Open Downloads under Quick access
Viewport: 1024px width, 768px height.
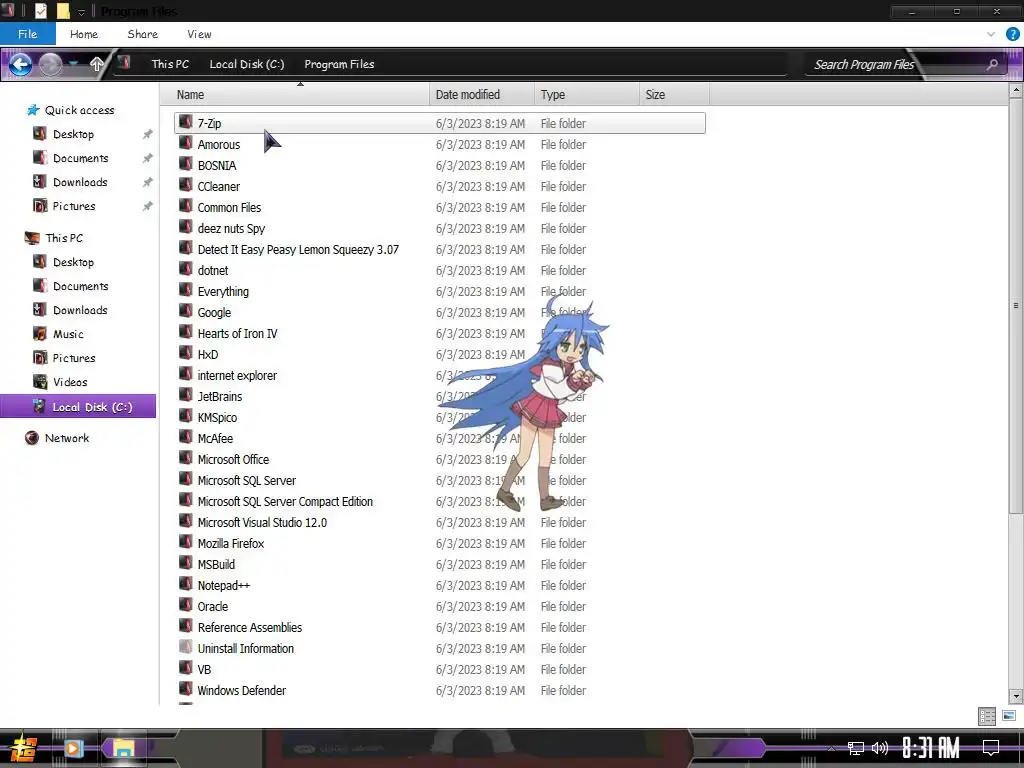[x=80, y=182]
